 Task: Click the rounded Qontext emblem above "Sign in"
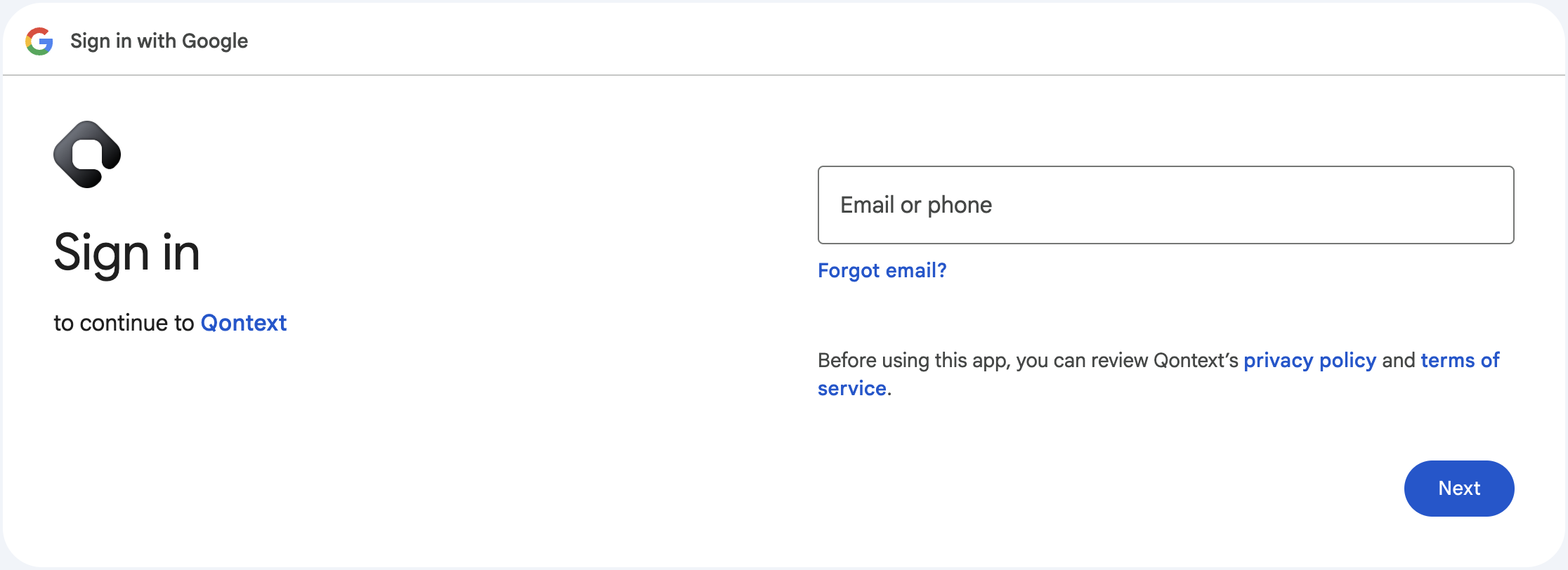[x=86, y=153]
